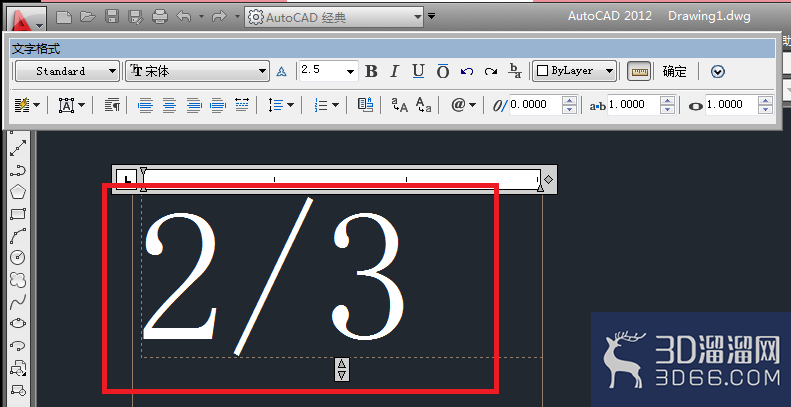Select the Elliptical Arc tool
The height and width of the screenshot is (407, 791).
[18, 345]
